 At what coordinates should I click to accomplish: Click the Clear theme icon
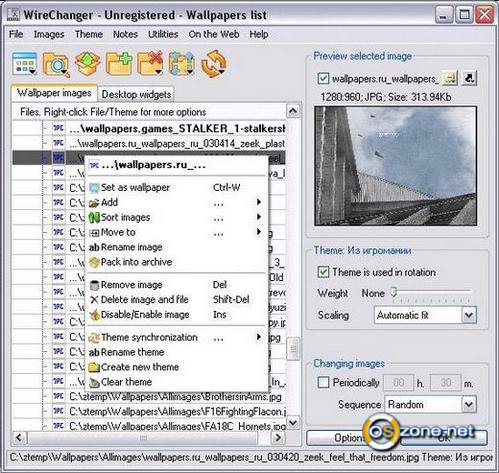click(94, 382)
